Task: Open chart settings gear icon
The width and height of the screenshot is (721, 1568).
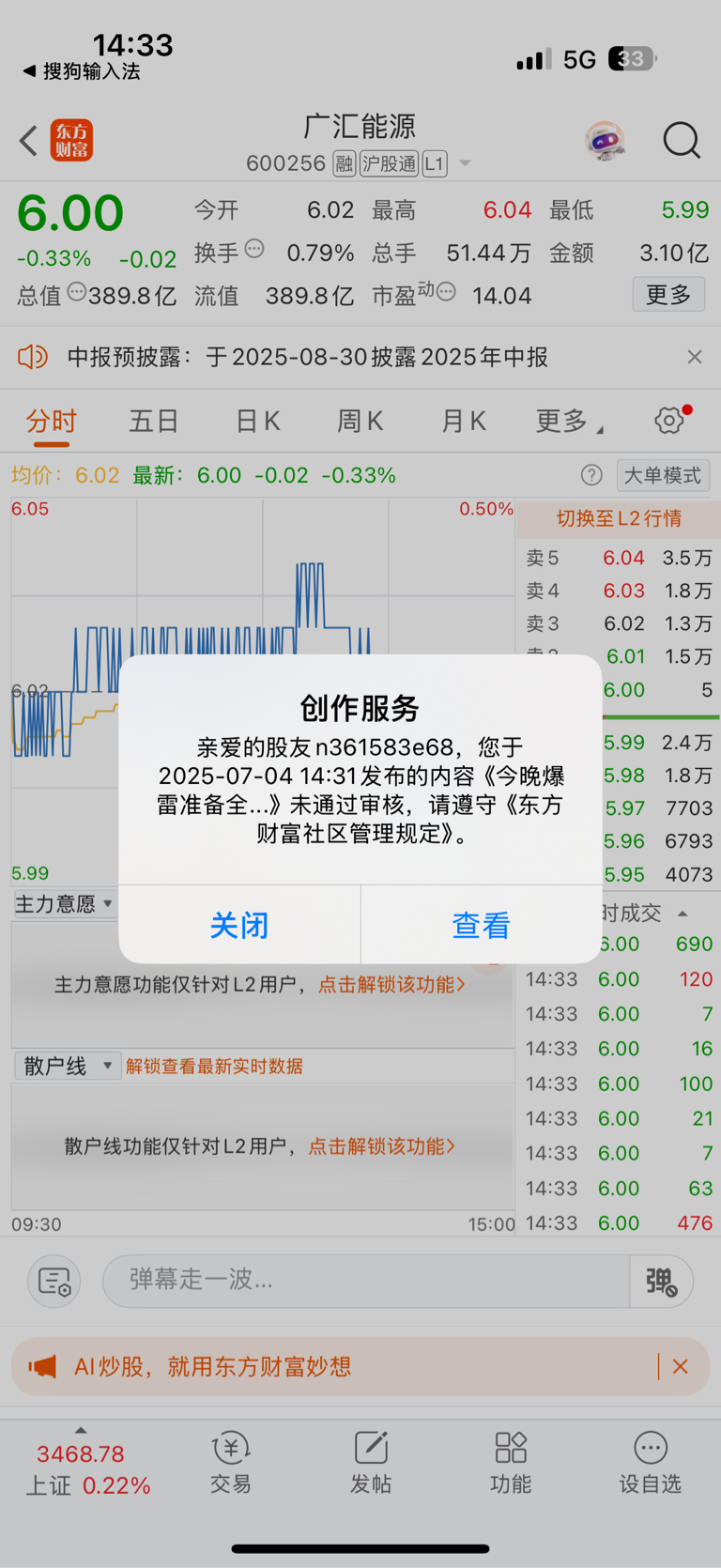Action: pos(669,420)
